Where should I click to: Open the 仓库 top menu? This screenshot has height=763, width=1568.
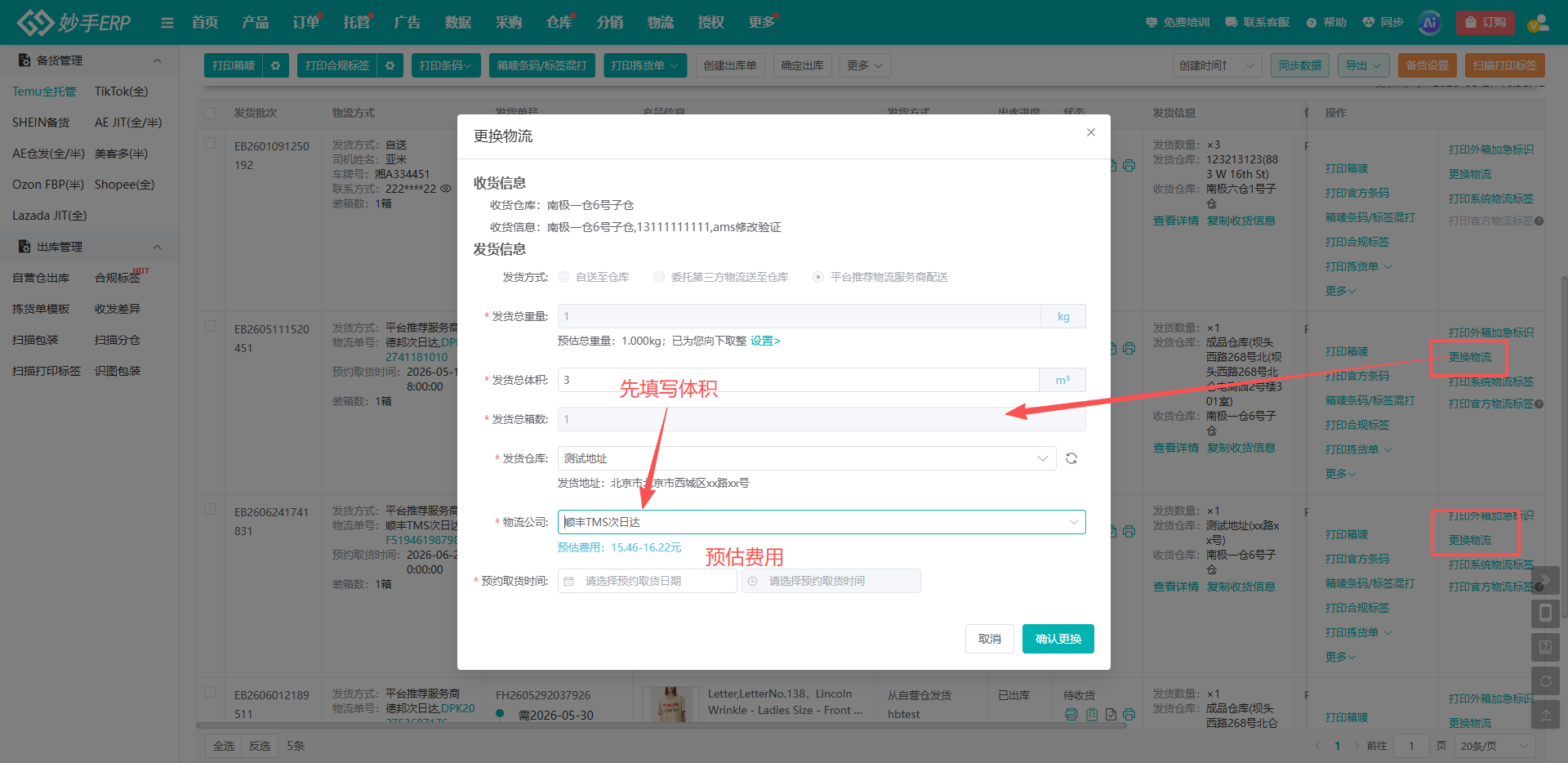[559, 22]
